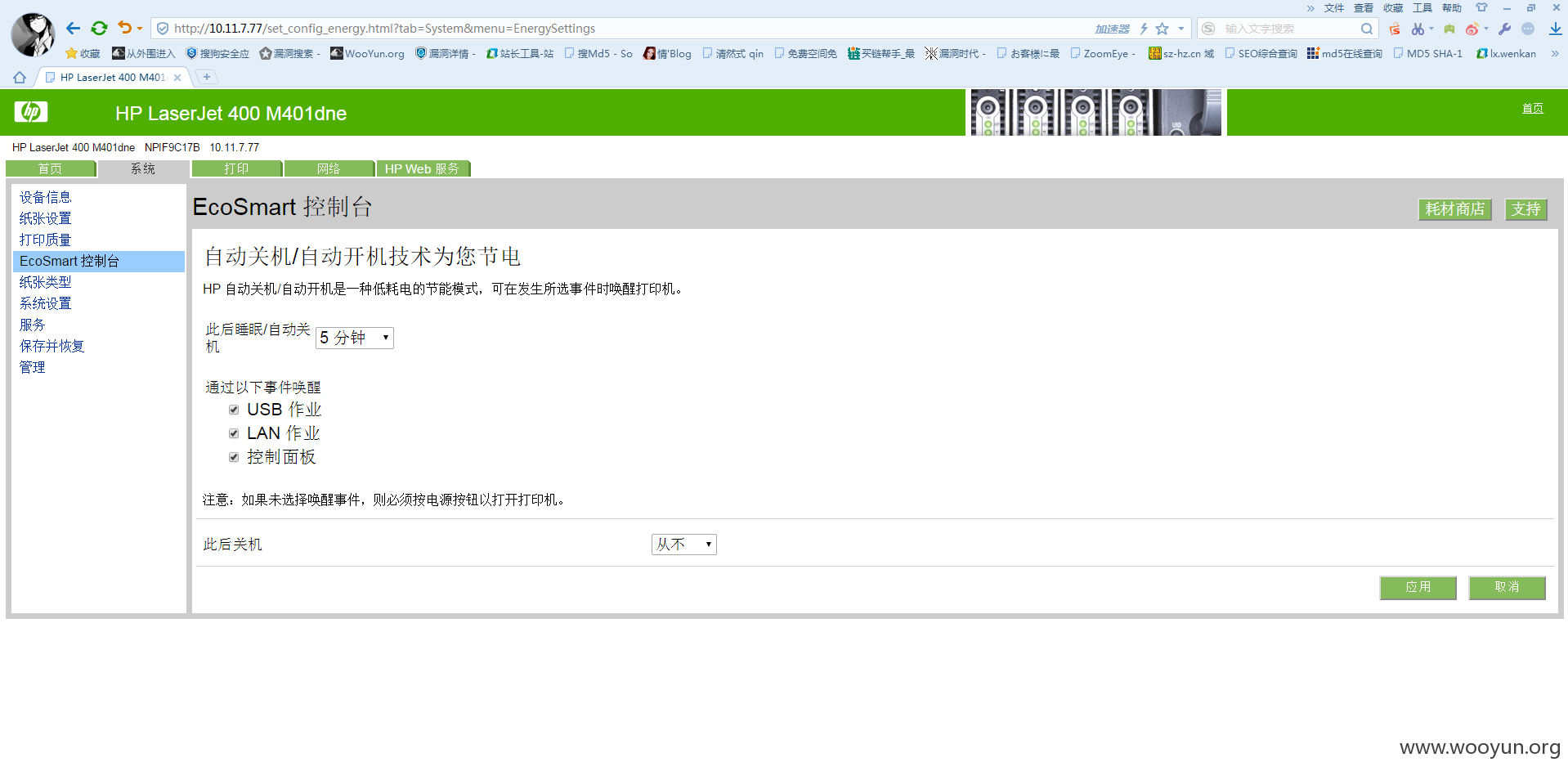Click the lightning bolt speed mode icon
Viewport: 1568px width, 771px height.
[1144, 29]
